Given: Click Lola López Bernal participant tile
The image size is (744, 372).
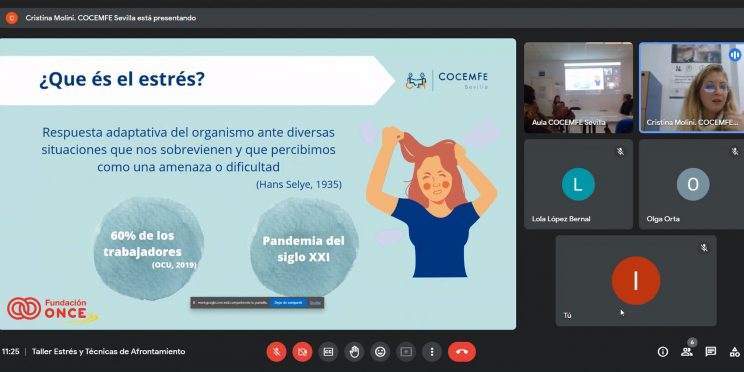Looking at the screenshot, I should pos(578,184).
